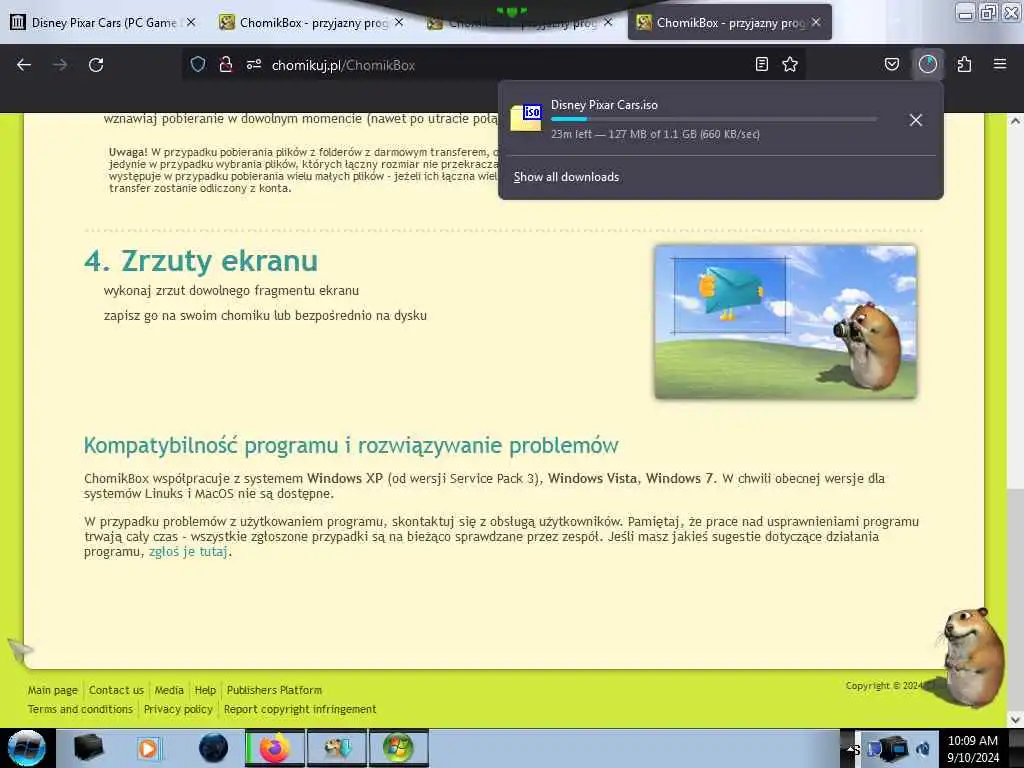The image size is (1024, 768).
Task: Click the hamster mascot near the footer
Action: tap(971, 656)
